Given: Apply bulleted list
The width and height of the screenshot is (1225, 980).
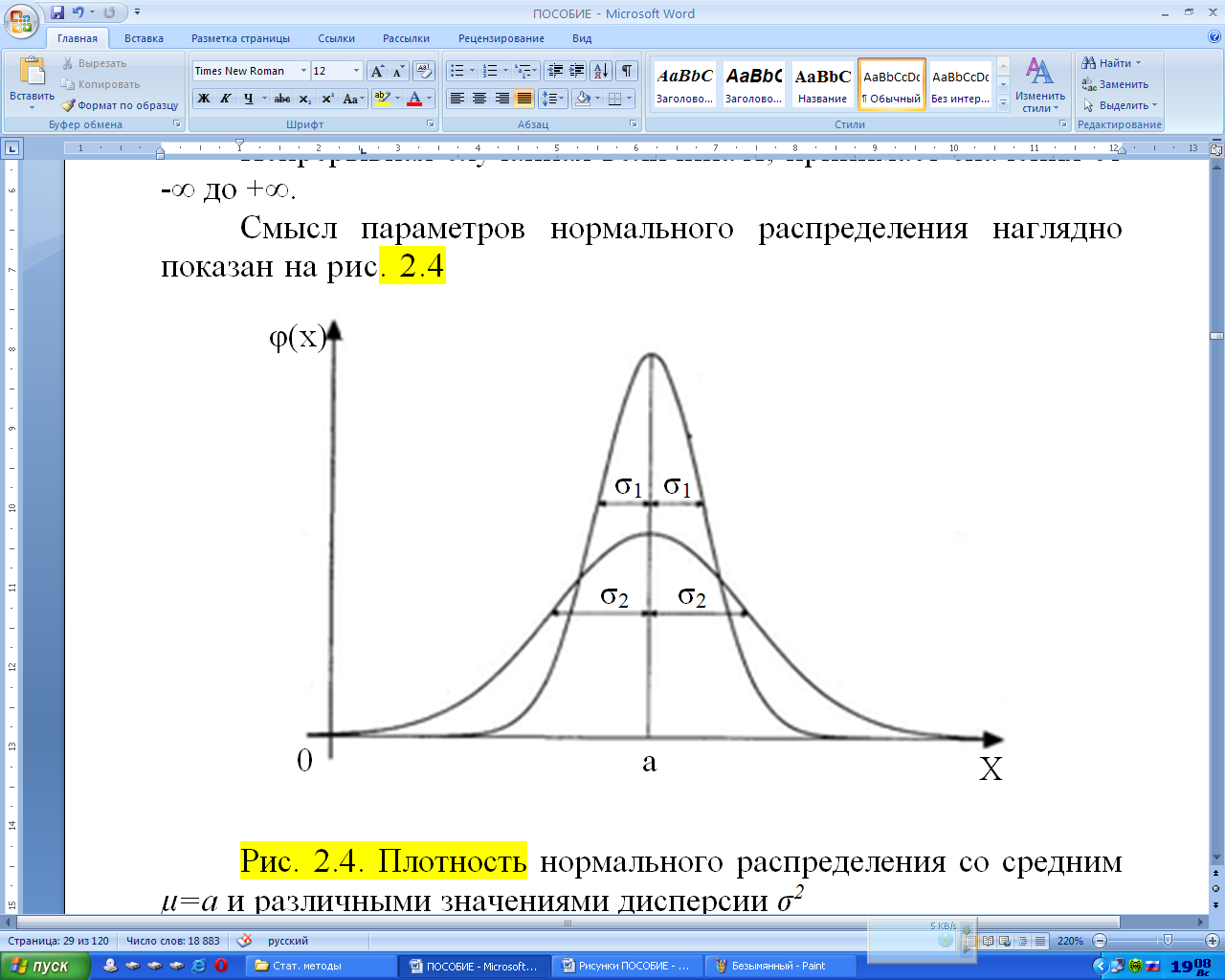Looking at the screenshot, I should [x=457, y=71].
